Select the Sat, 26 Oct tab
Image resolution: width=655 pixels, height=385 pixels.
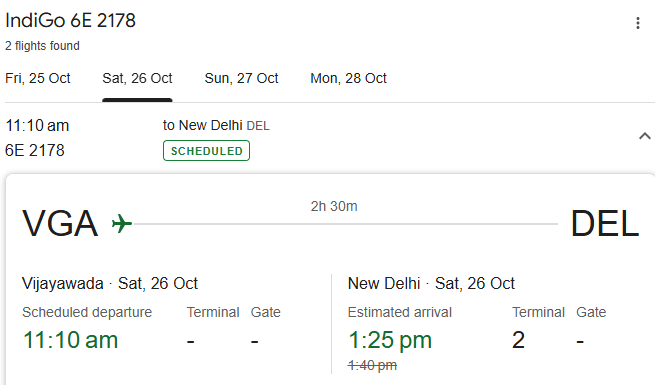[137, 78]
